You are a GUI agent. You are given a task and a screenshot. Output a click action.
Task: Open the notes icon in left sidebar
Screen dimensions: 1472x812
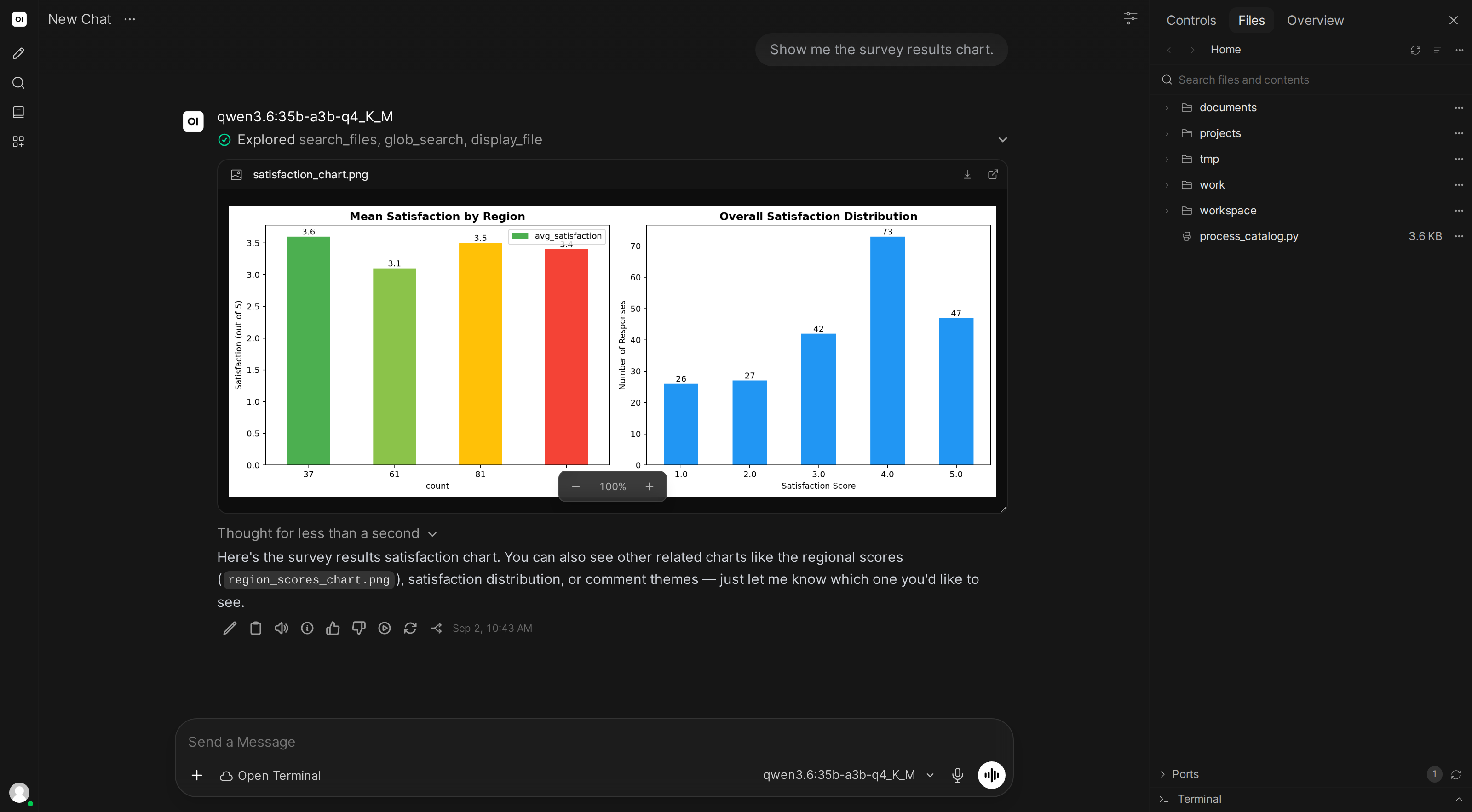[18, 112]
